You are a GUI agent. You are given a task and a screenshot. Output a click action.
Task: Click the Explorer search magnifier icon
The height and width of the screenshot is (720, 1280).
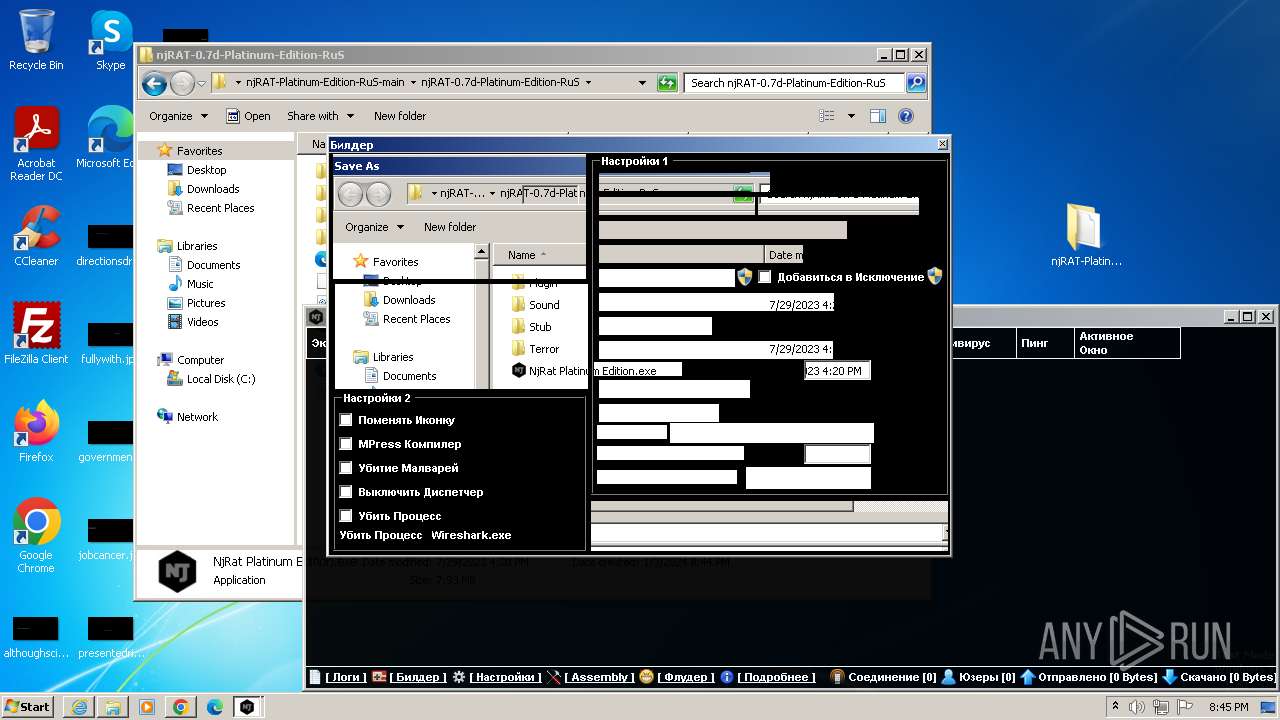(x=915, y=83)
